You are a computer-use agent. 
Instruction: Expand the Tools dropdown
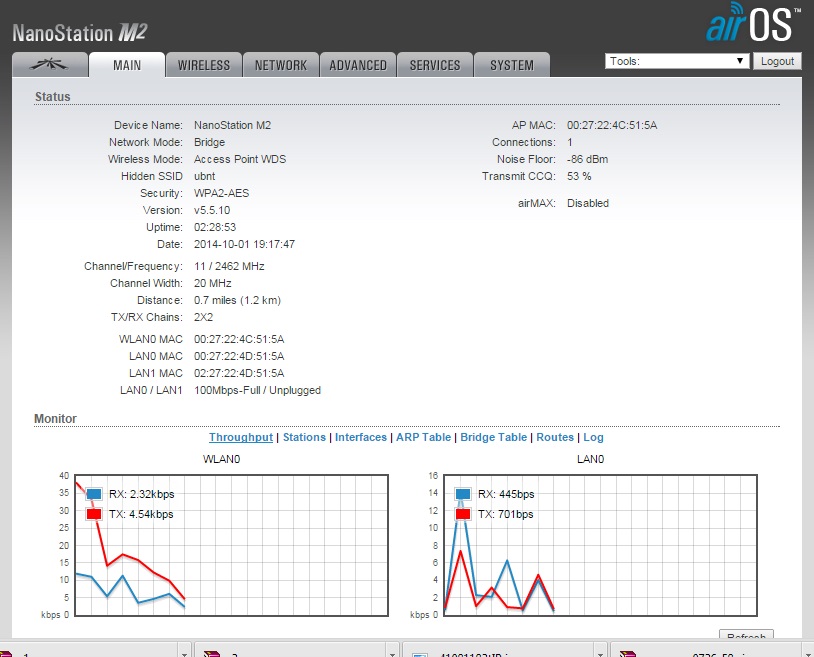tap(677, 61)
